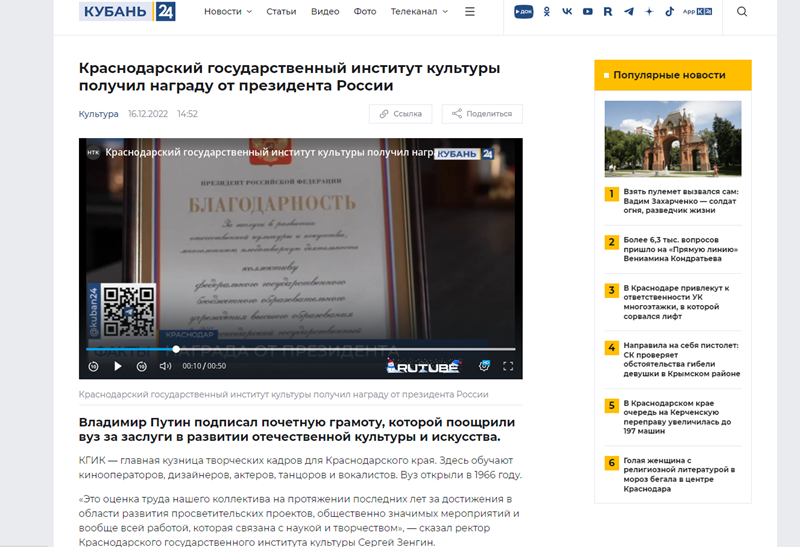Open the Zen star icon
Screen dimensions: 800x547
(649, 11)
